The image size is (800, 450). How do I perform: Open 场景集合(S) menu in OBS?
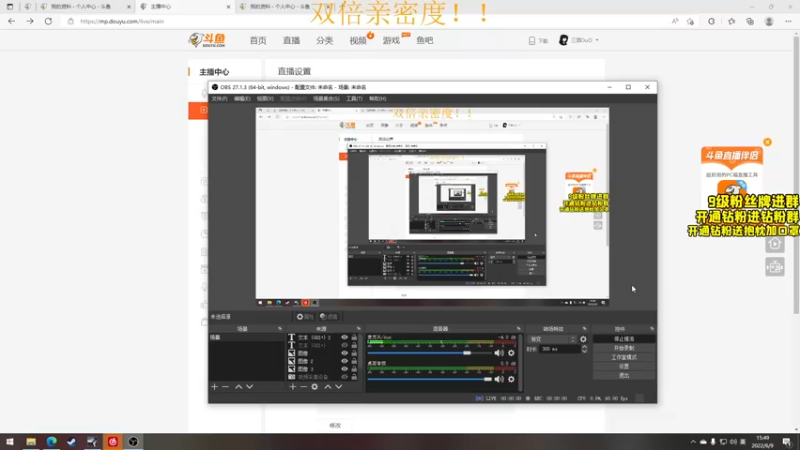coord(326,98)
